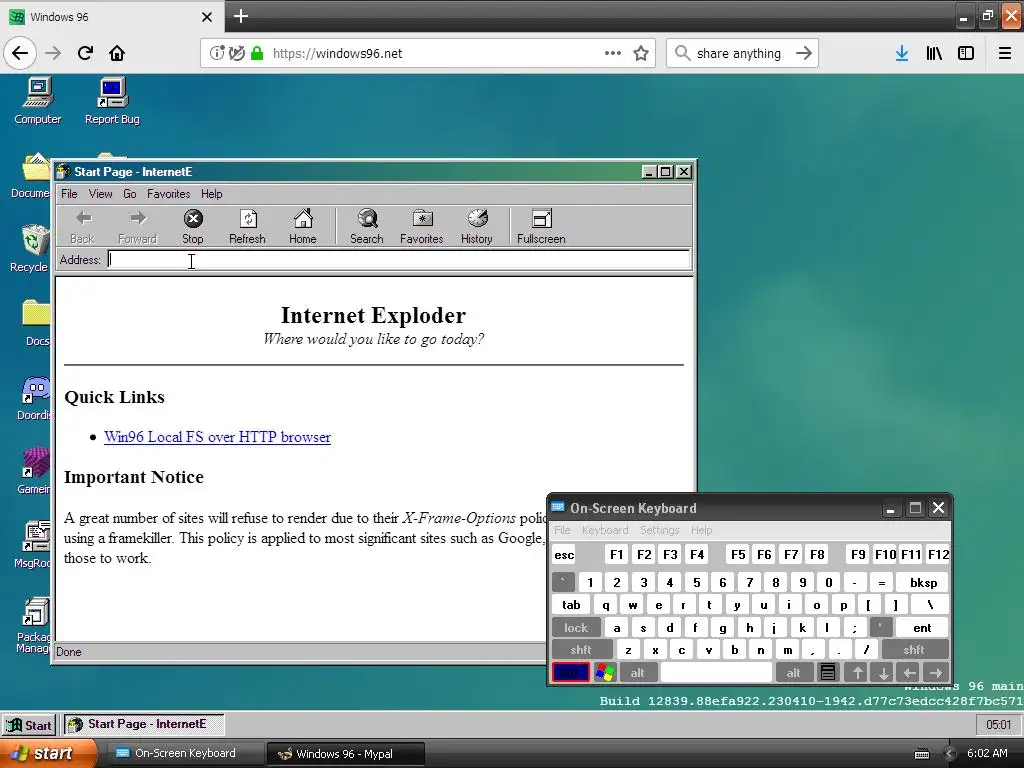Click the XP green start button
The width and height of the screenshot is (1024, 768).
[x=49, y=754]
